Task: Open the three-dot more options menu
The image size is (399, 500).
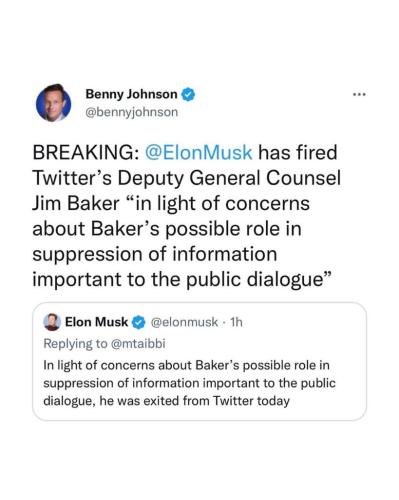Action: coord(359,95)
